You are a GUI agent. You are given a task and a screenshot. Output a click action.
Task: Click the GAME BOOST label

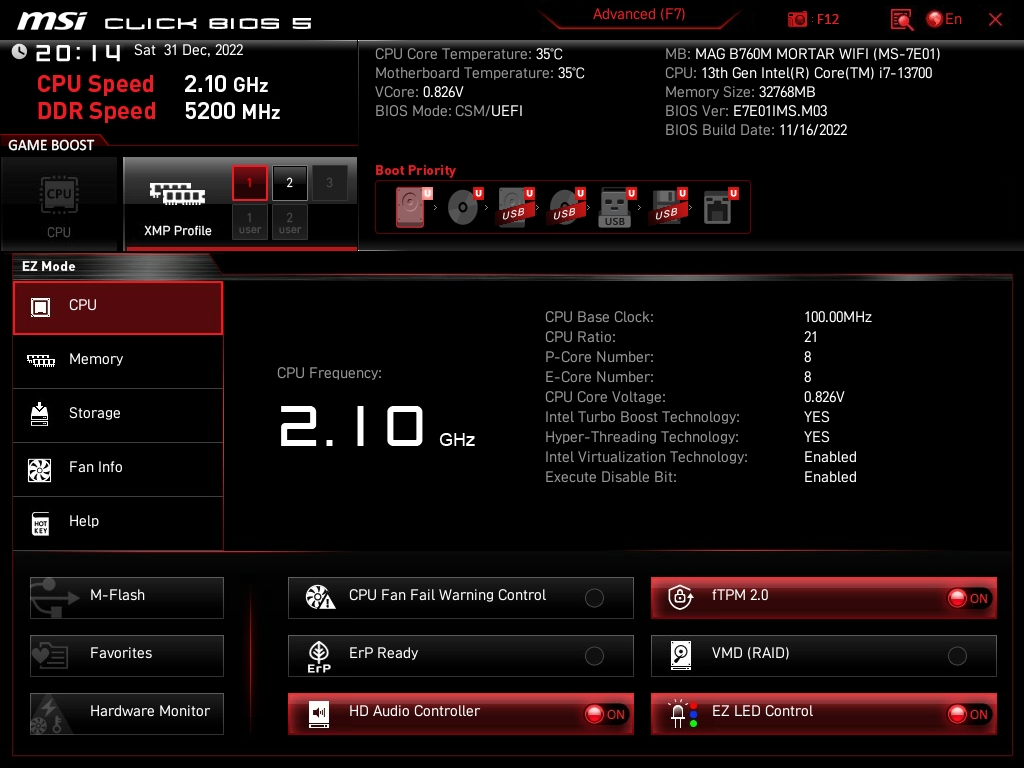coord(51,145)
